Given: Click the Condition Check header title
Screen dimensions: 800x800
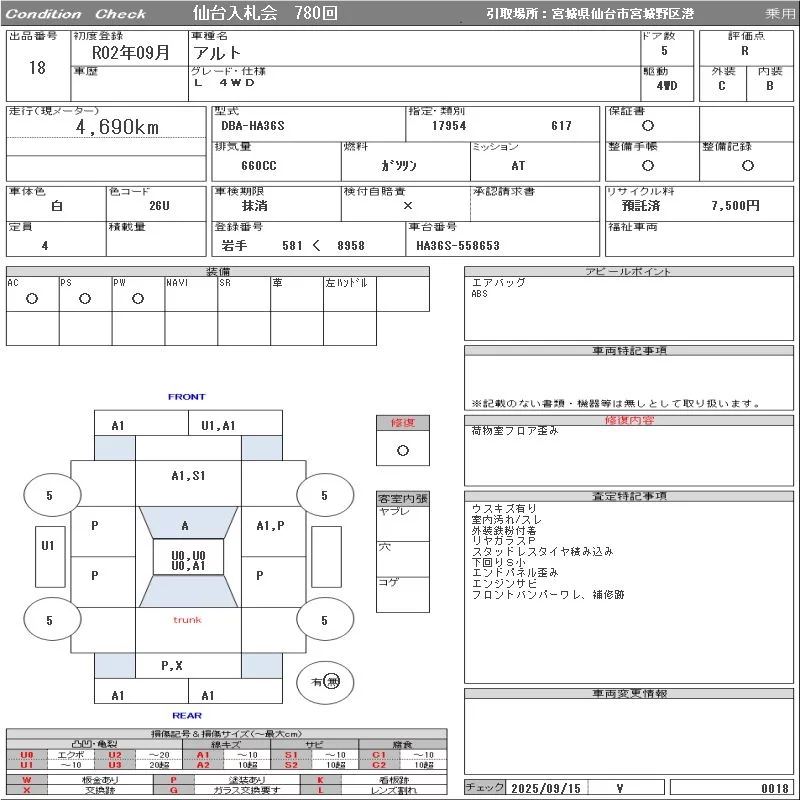Looking at the screenshot, I should (x=77, y=14).
